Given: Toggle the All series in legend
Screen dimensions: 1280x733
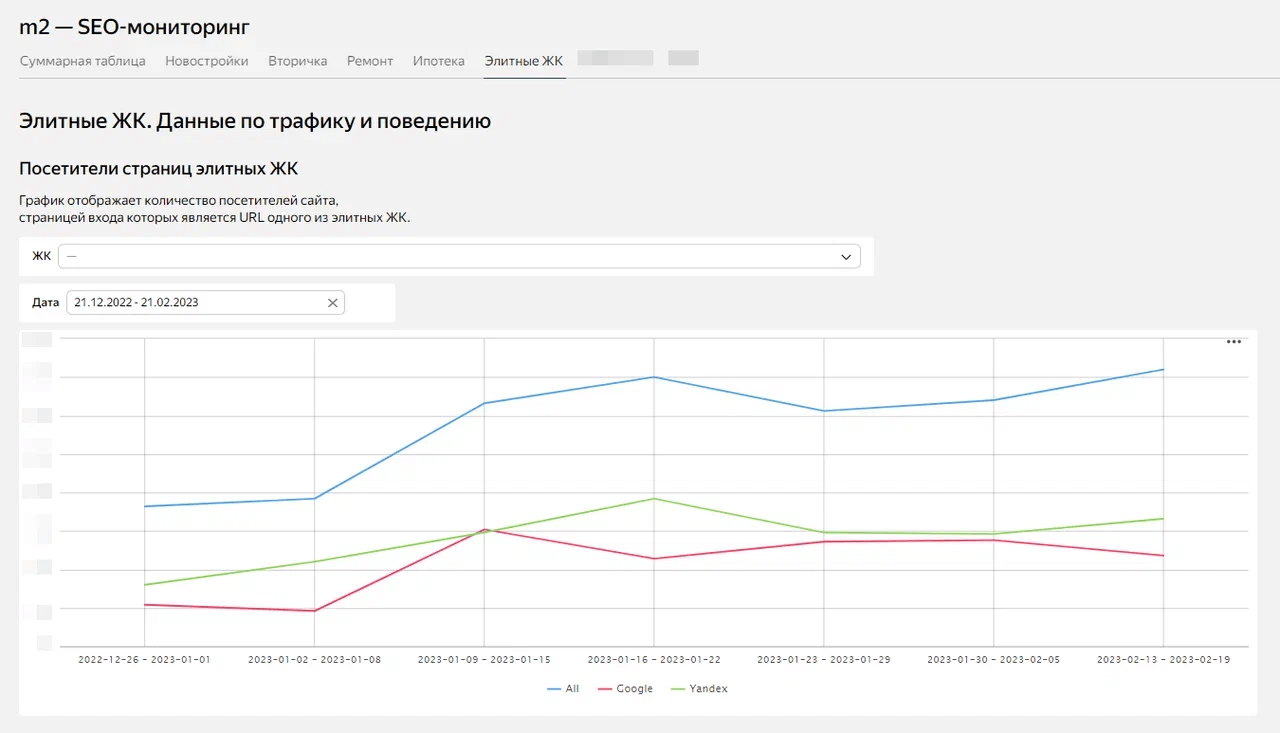Looking at the screenshot, I should [572, 689].
